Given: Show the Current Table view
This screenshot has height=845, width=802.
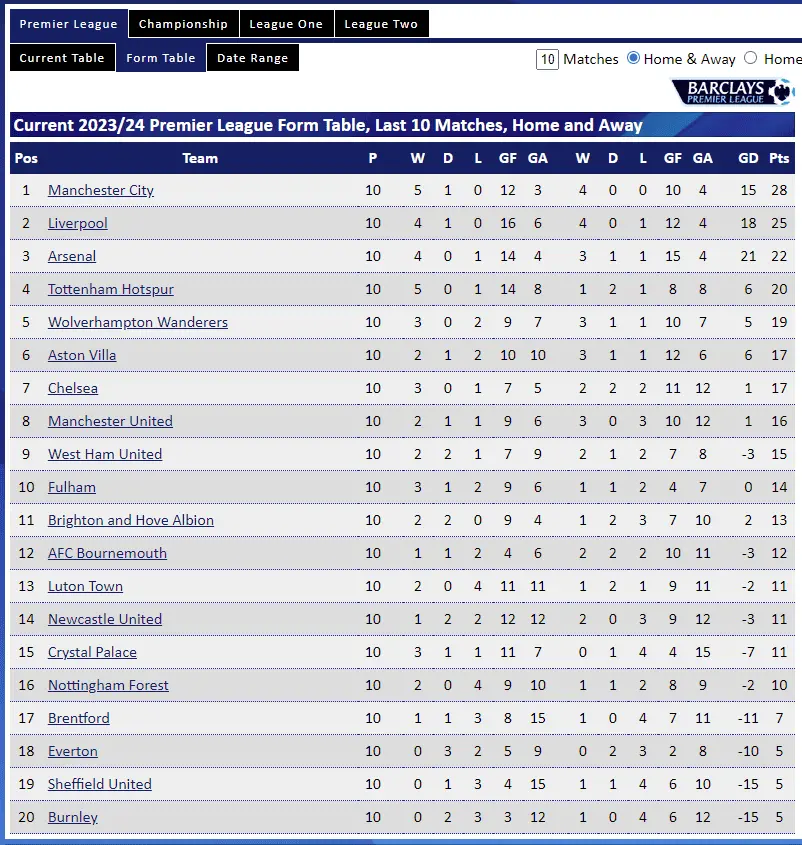Looking at the screenshot, I should pyautogui.click(x=62, y=58).
